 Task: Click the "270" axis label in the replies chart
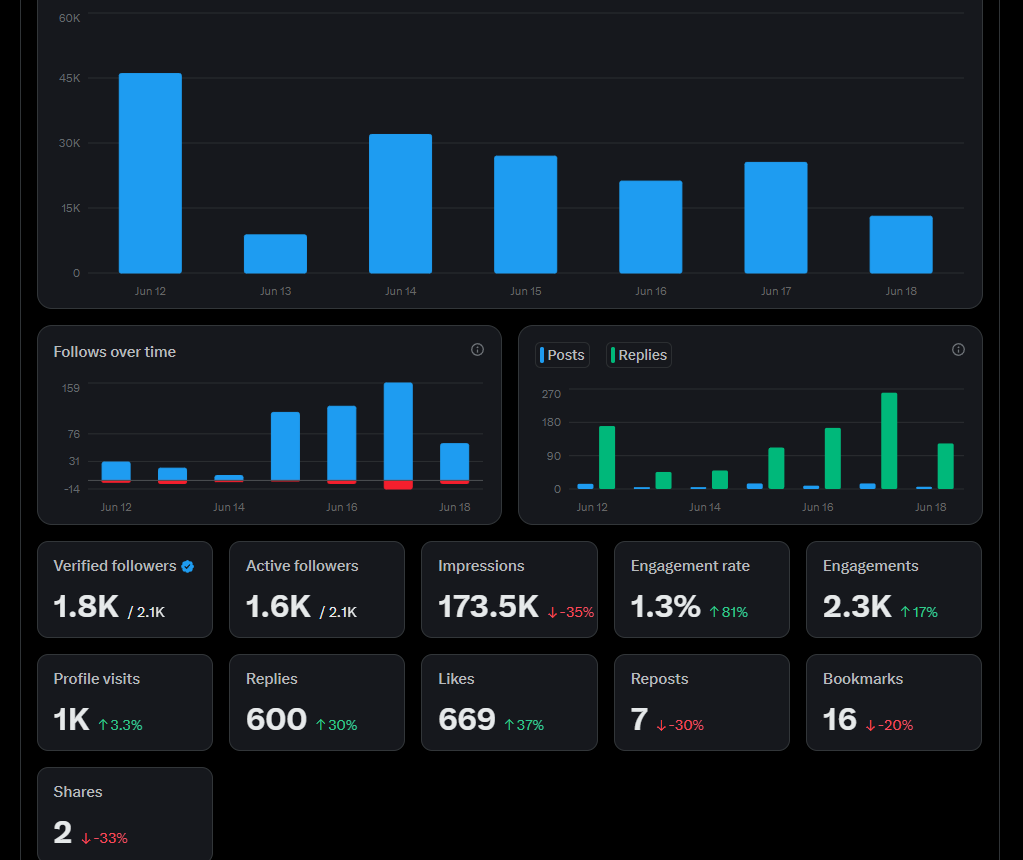tap(551, 394)
